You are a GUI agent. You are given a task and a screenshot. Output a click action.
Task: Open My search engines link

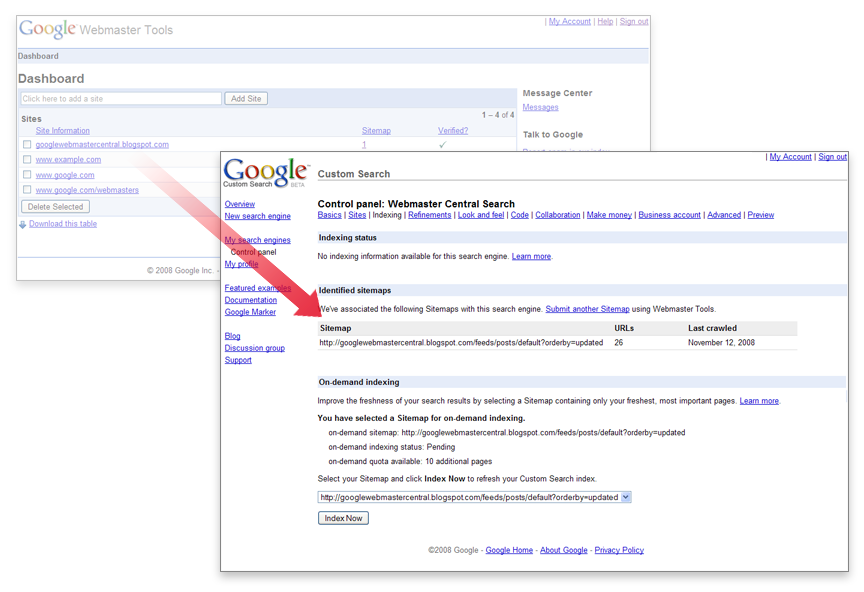[257, 240]
